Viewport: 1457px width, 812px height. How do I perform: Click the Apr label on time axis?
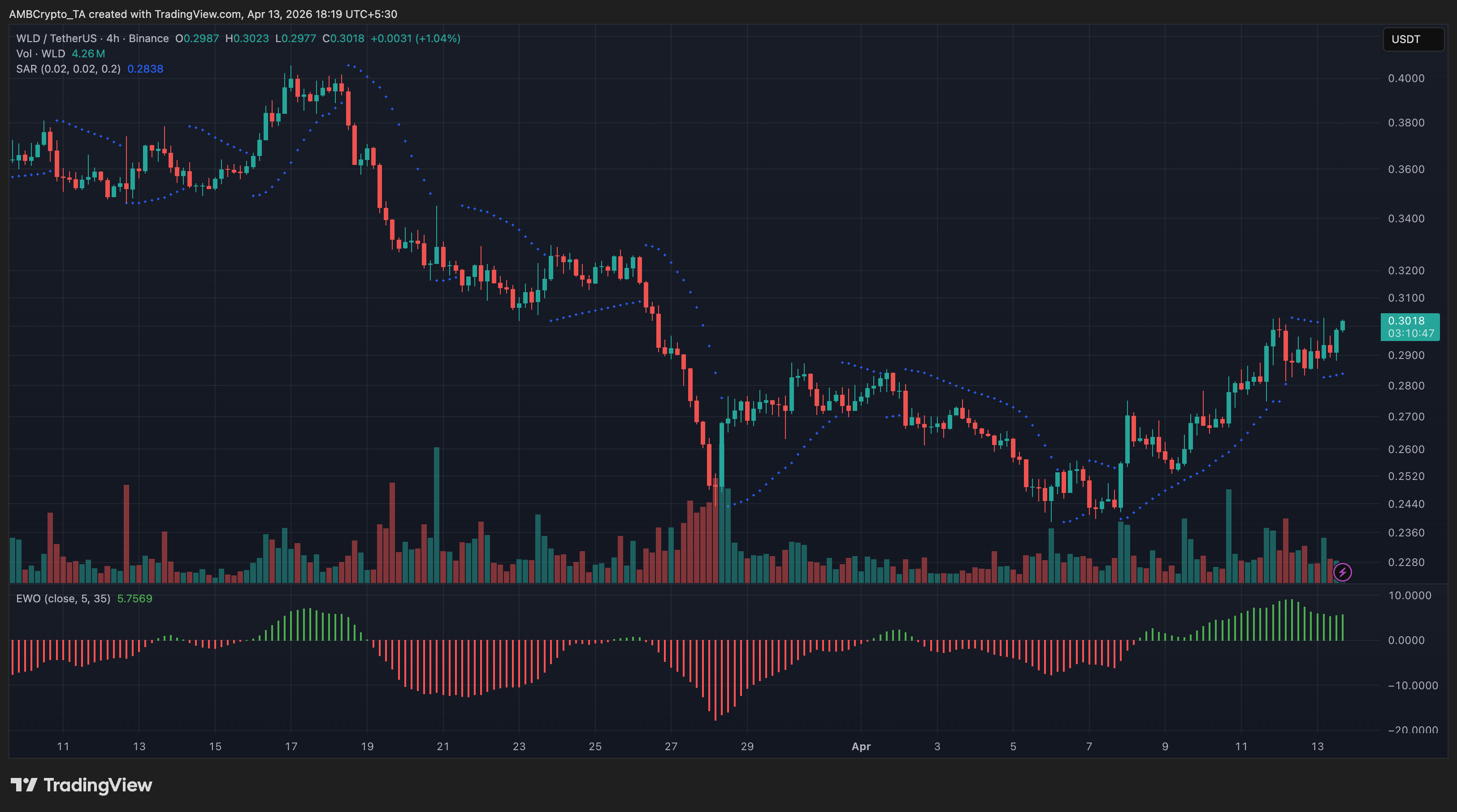click(x=861, y=747)
